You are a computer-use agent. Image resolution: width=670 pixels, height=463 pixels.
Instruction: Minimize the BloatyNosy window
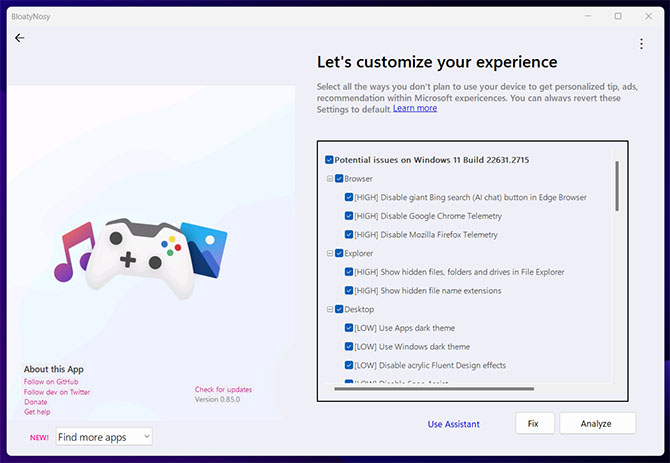(x=588, y=16)
